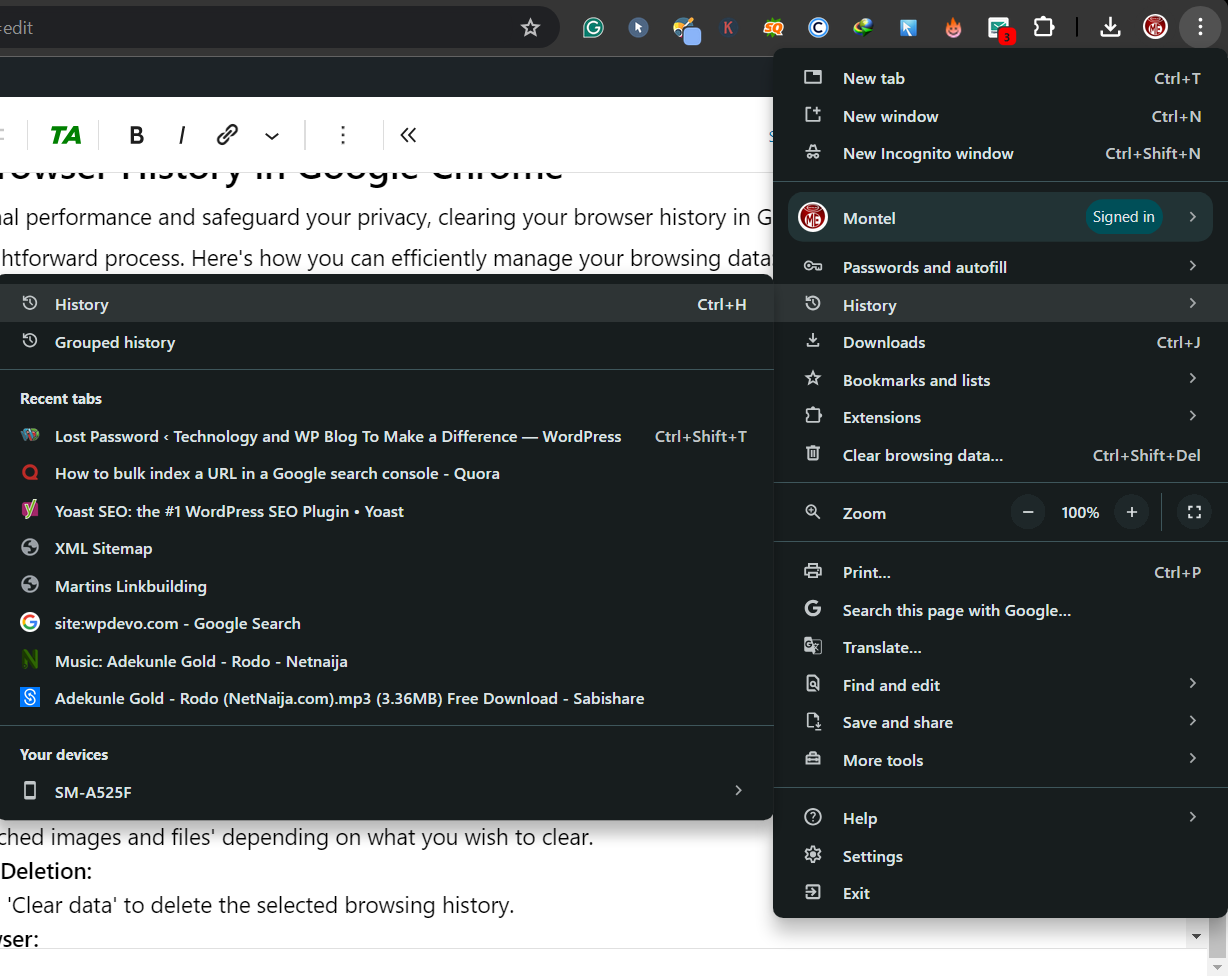Choose Clear browsing data menu entry
Screen dimensions: 1228x976
point(1000,455)
